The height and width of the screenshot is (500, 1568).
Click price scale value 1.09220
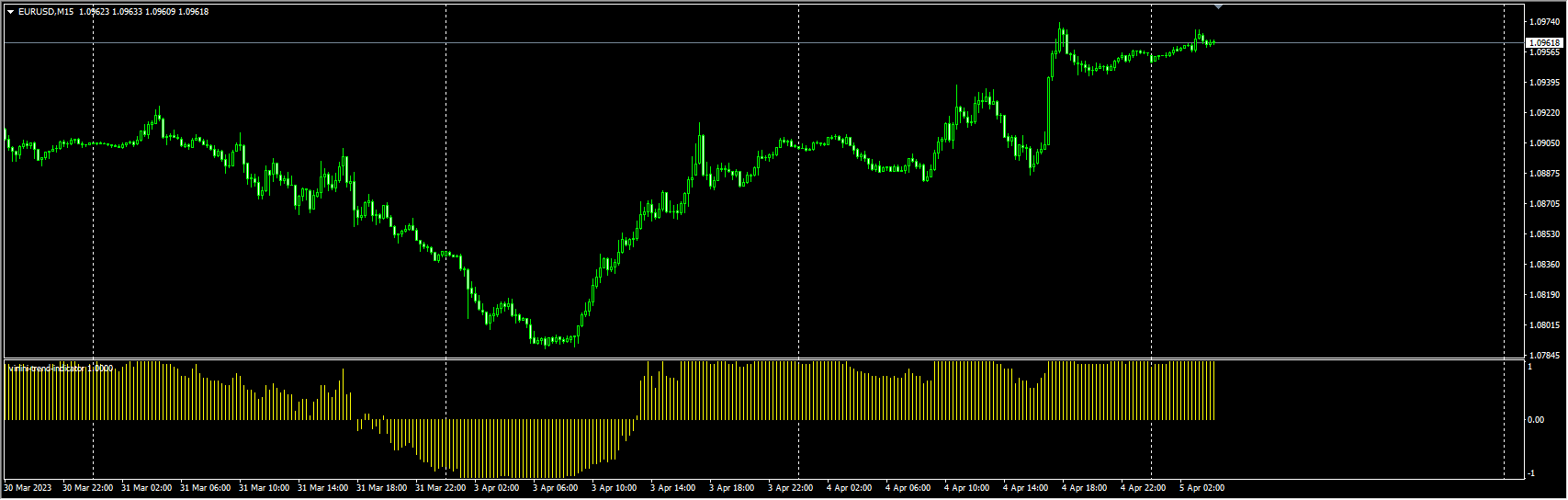point(1545,113)
